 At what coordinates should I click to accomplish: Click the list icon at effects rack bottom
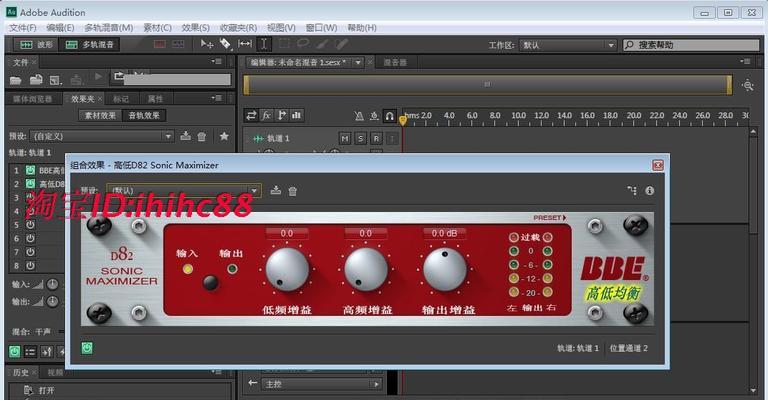tap(30, 352)
